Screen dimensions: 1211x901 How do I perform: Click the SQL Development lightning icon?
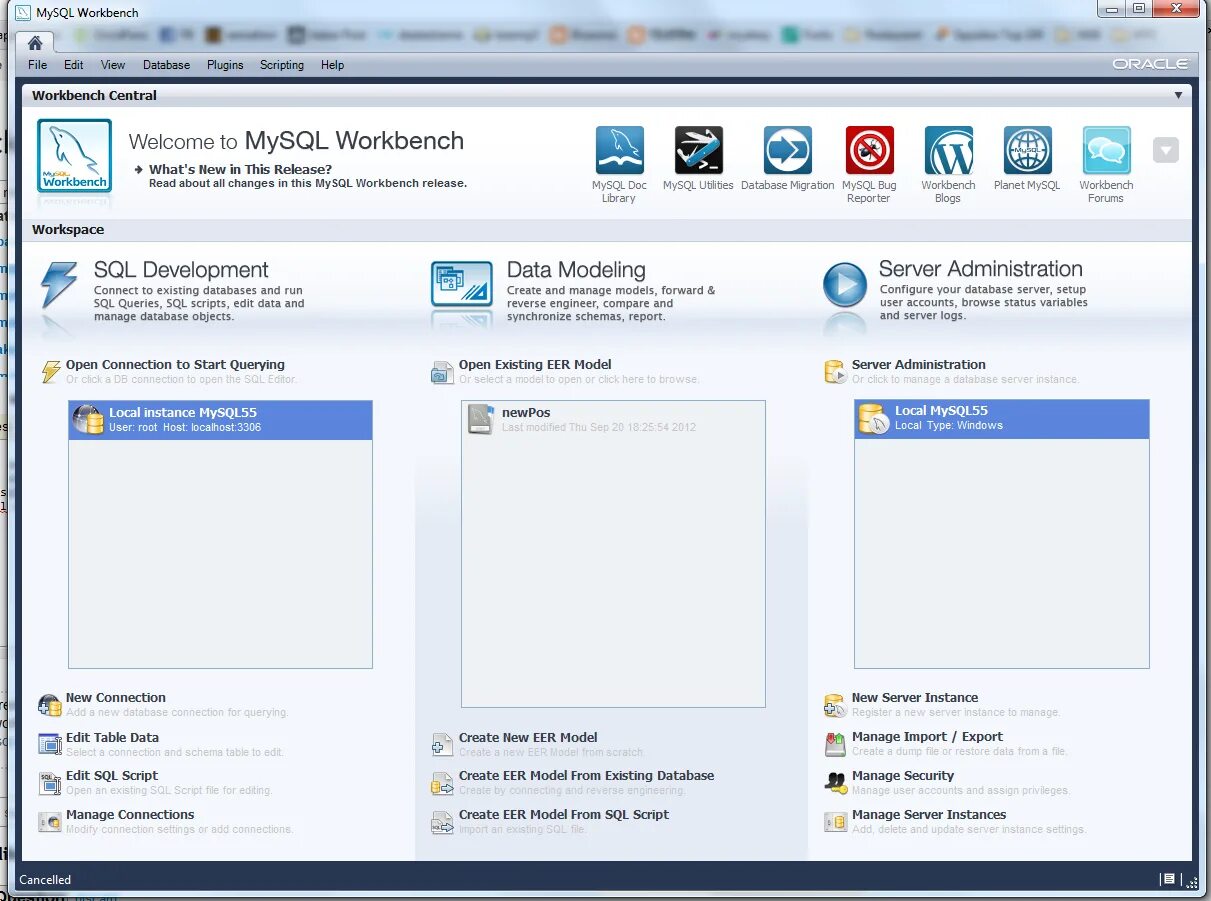click(58, 285)
